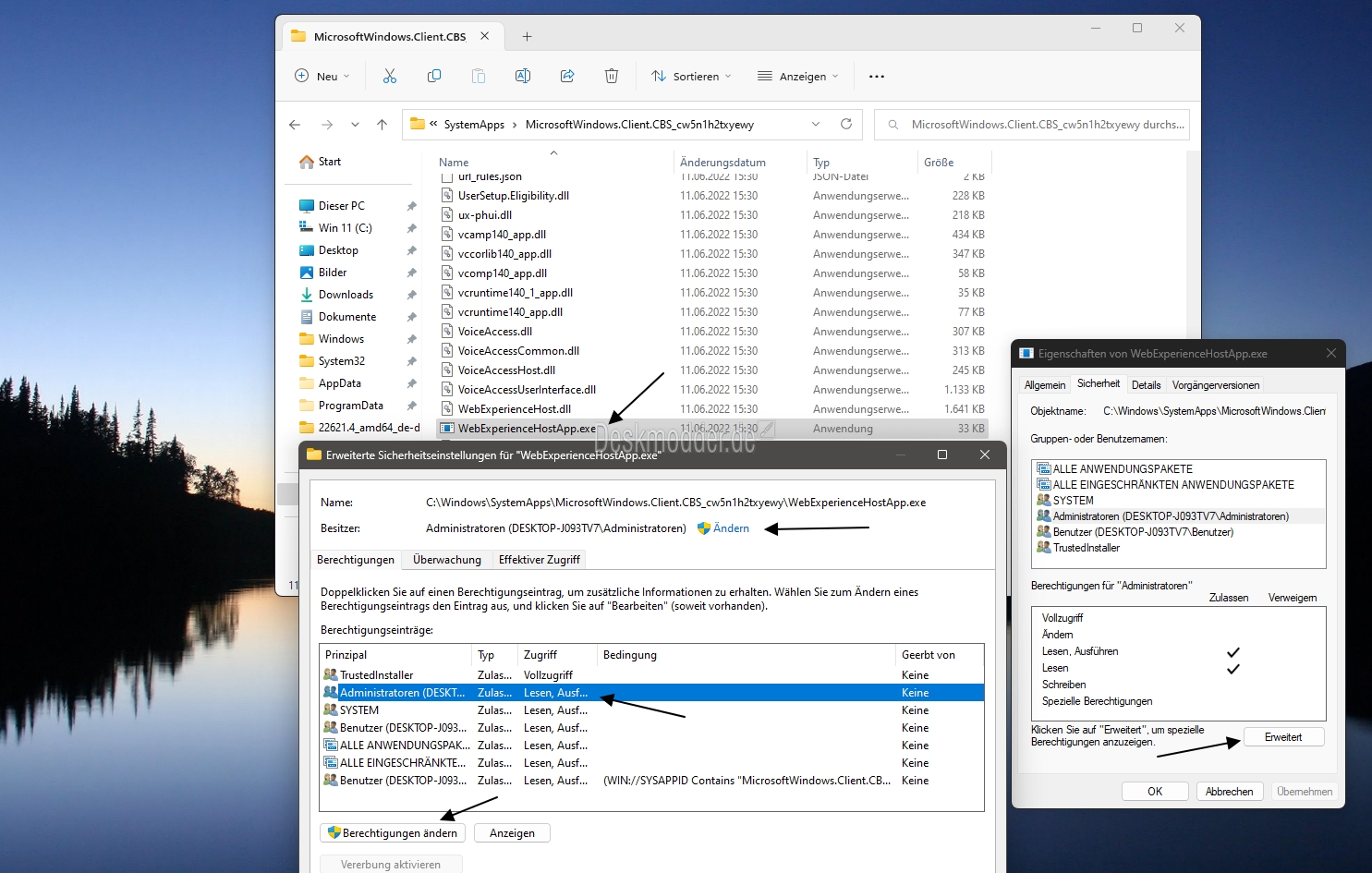This screenshot has height=873, width=1372.
Task: Open the three-dots more options menu
Action: (x=877, y=76)
